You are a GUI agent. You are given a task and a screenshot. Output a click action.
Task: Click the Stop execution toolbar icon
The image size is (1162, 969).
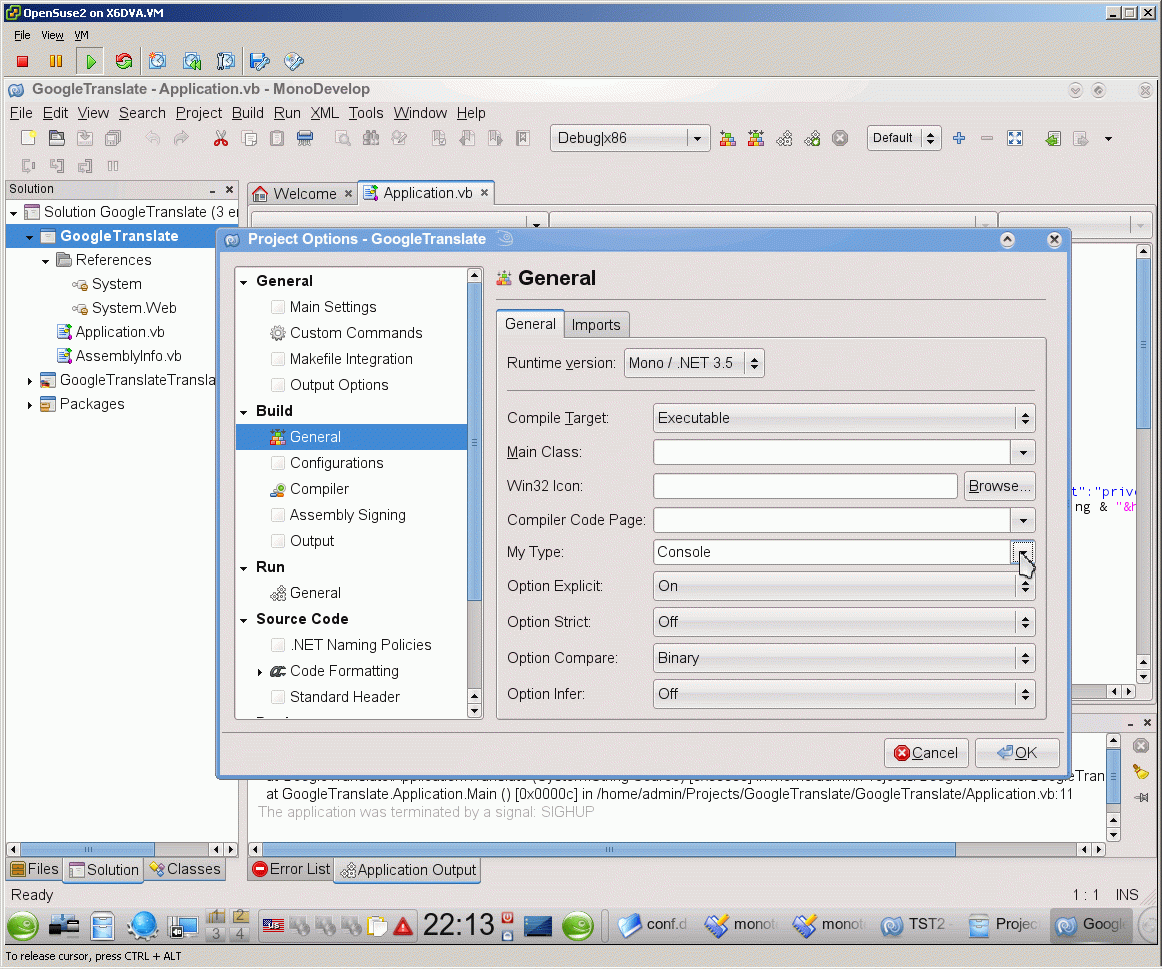[x=840, y=138]
